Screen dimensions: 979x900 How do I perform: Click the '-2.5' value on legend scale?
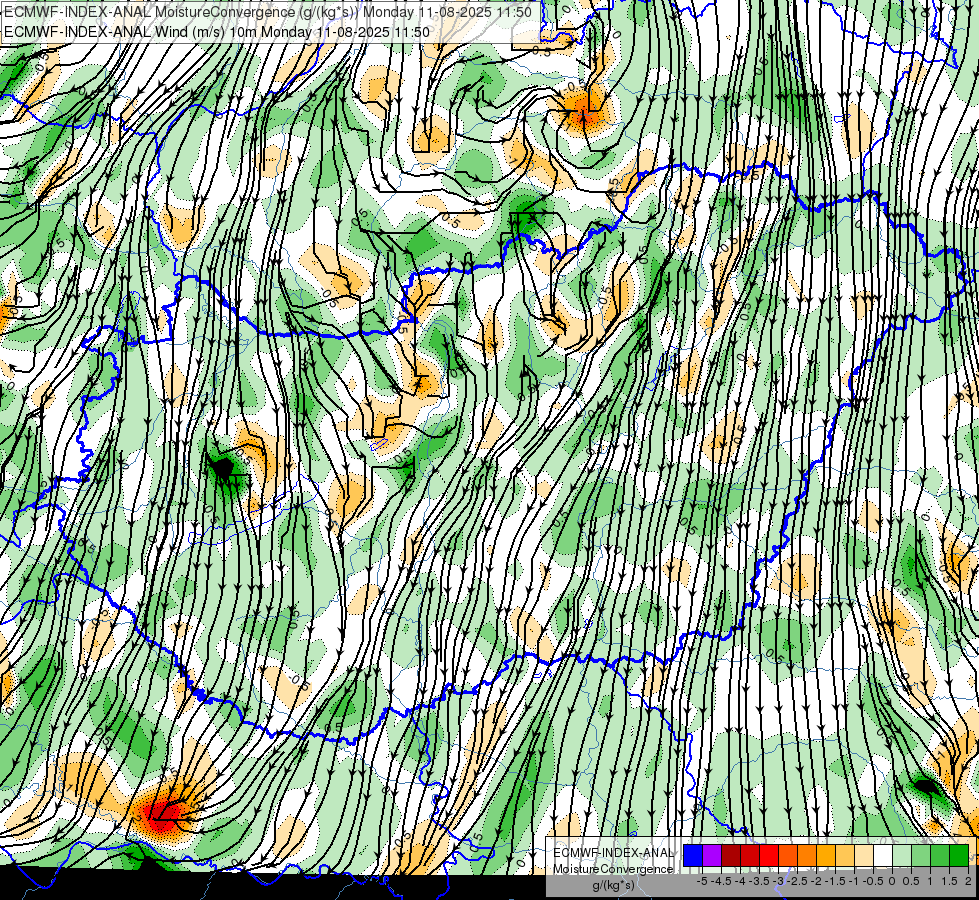point(798,881)
